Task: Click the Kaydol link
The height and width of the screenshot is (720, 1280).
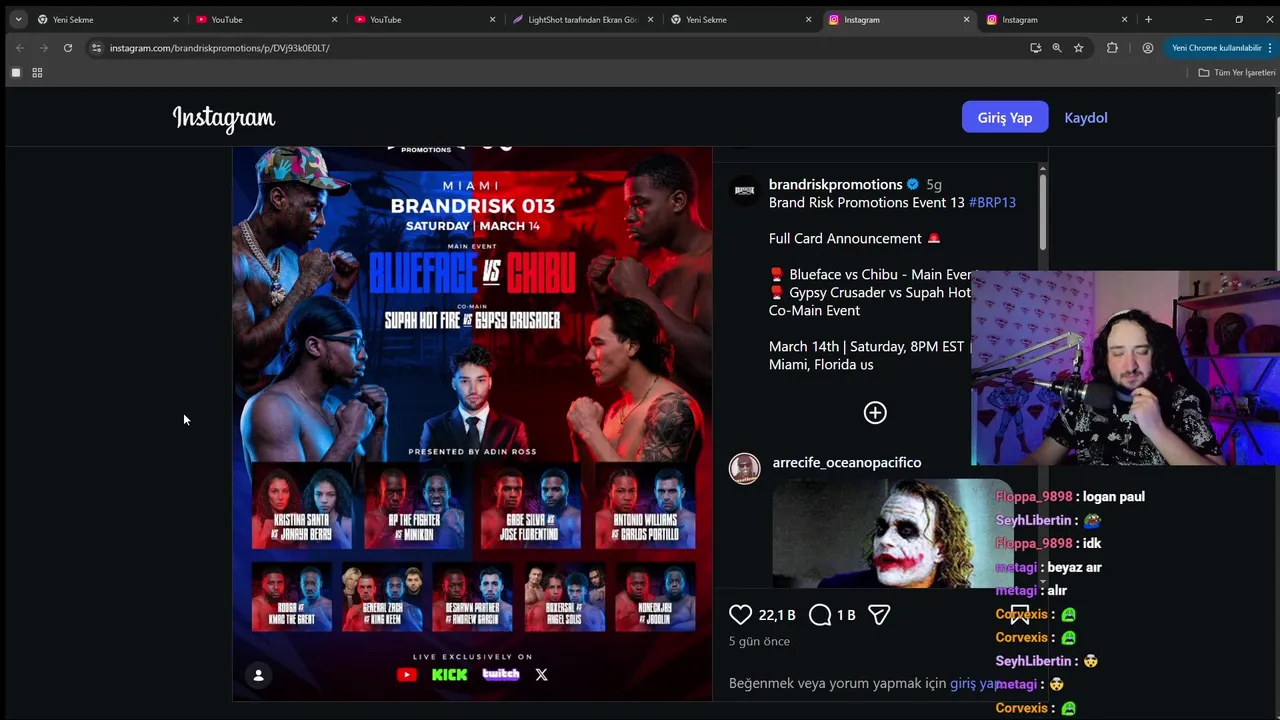Action: (x=1086, y=118)
